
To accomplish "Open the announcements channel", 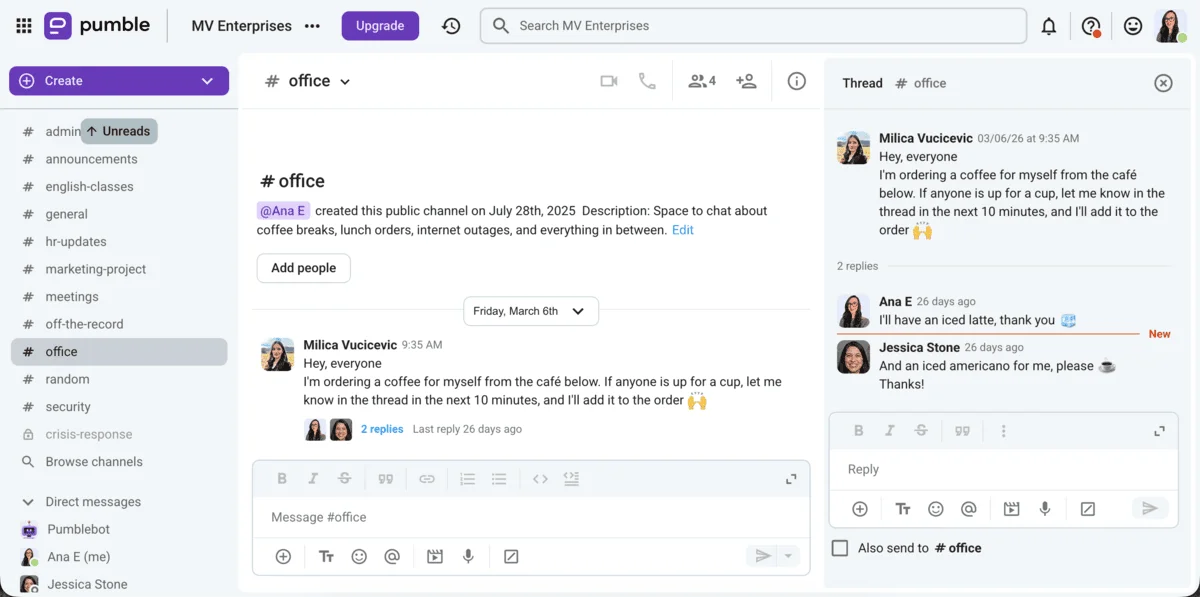I will click(x=91, y=159).
